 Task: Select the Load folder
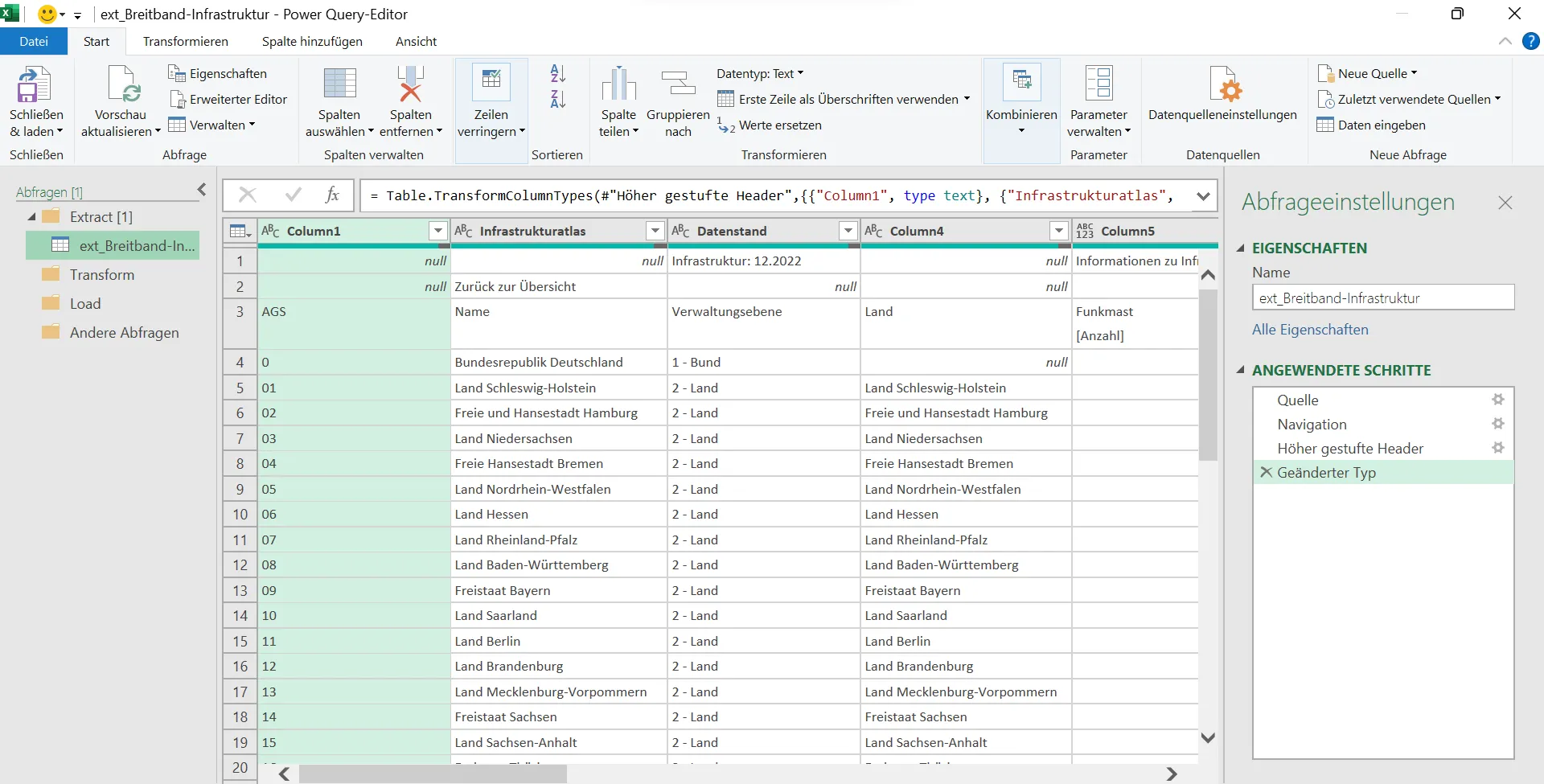[84, 303]
